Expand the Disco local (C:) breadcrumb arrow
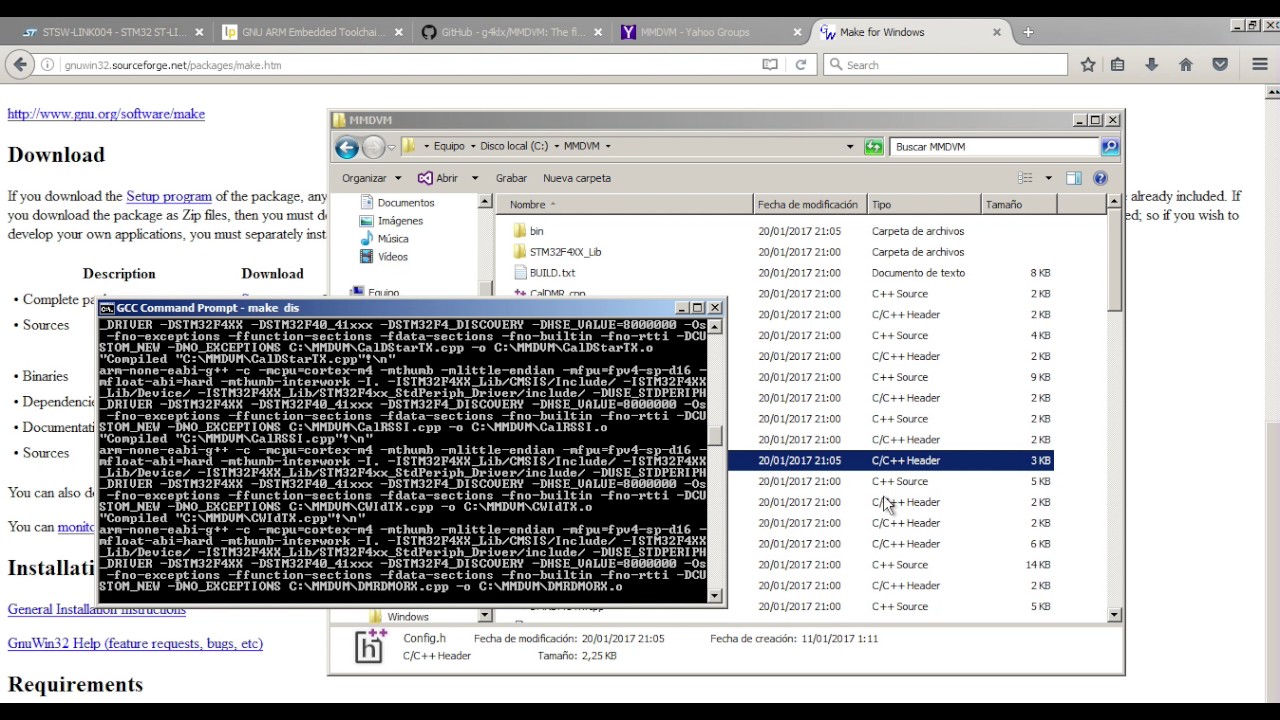 (x=557, y=146)
